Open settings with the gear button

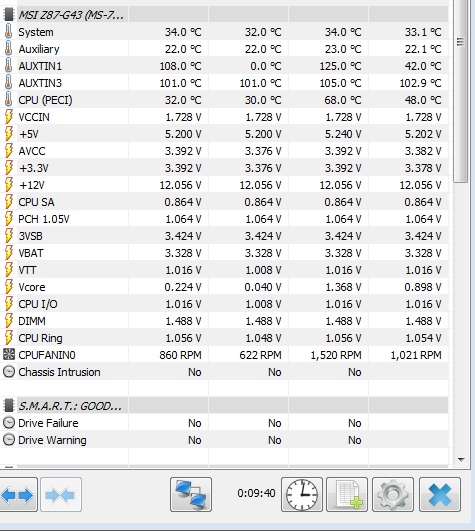point(393,495)
